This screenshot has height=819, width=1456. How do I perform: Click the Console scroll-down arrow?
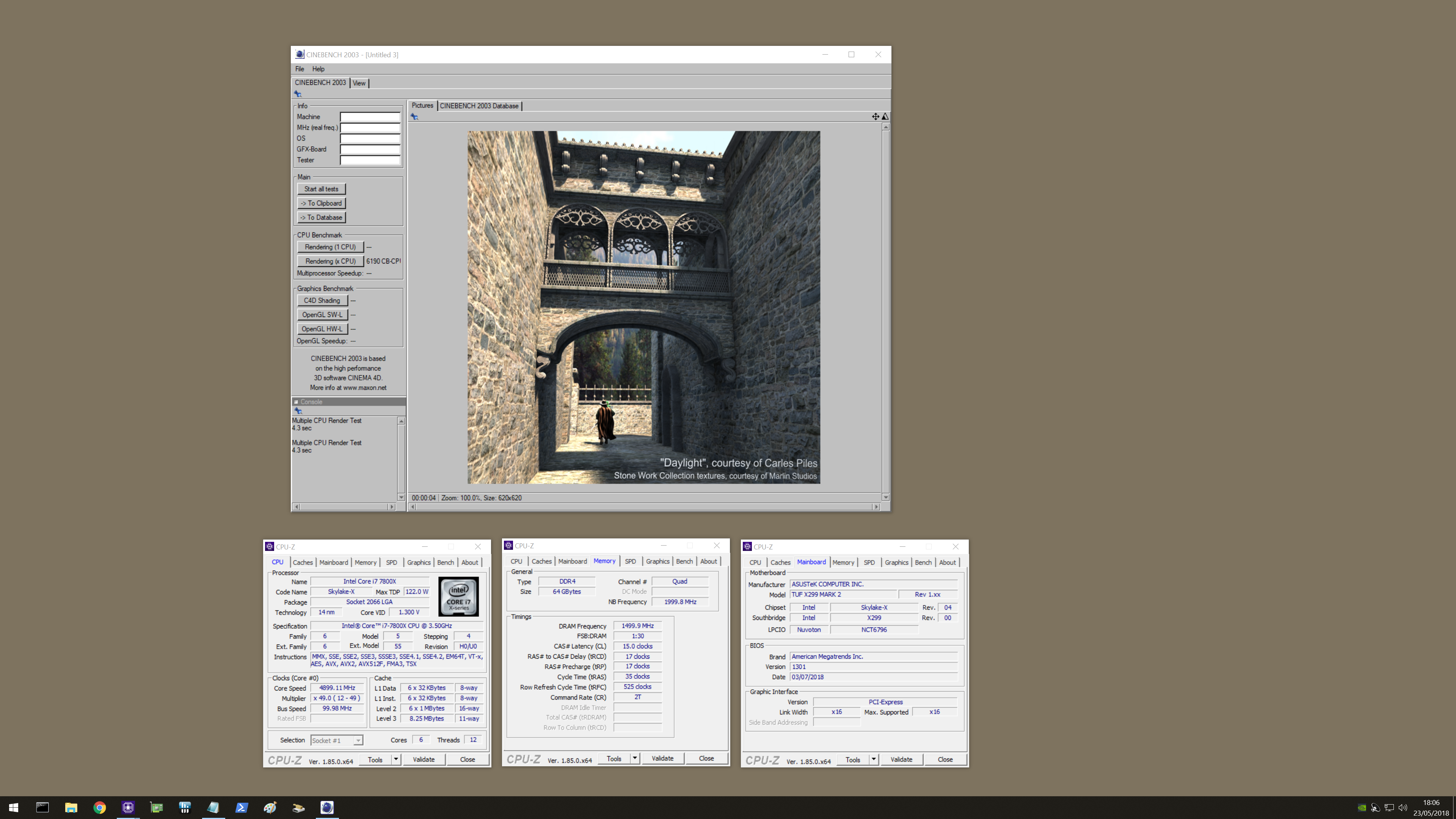pyautogui.click(x=401, y=497)
